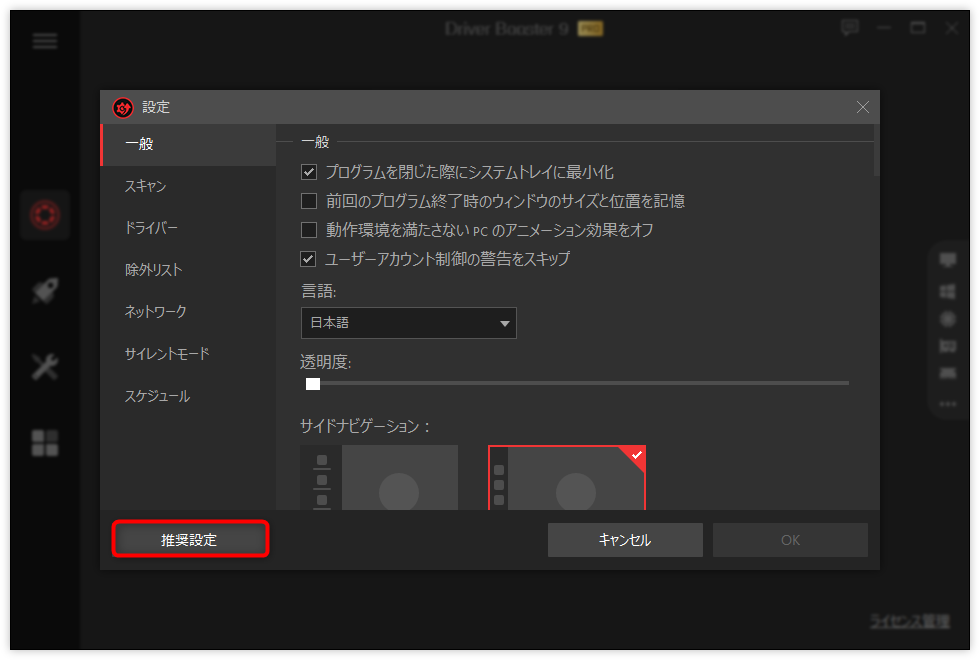Uncheck skip User Account Control warning

[x=309, y=258]
